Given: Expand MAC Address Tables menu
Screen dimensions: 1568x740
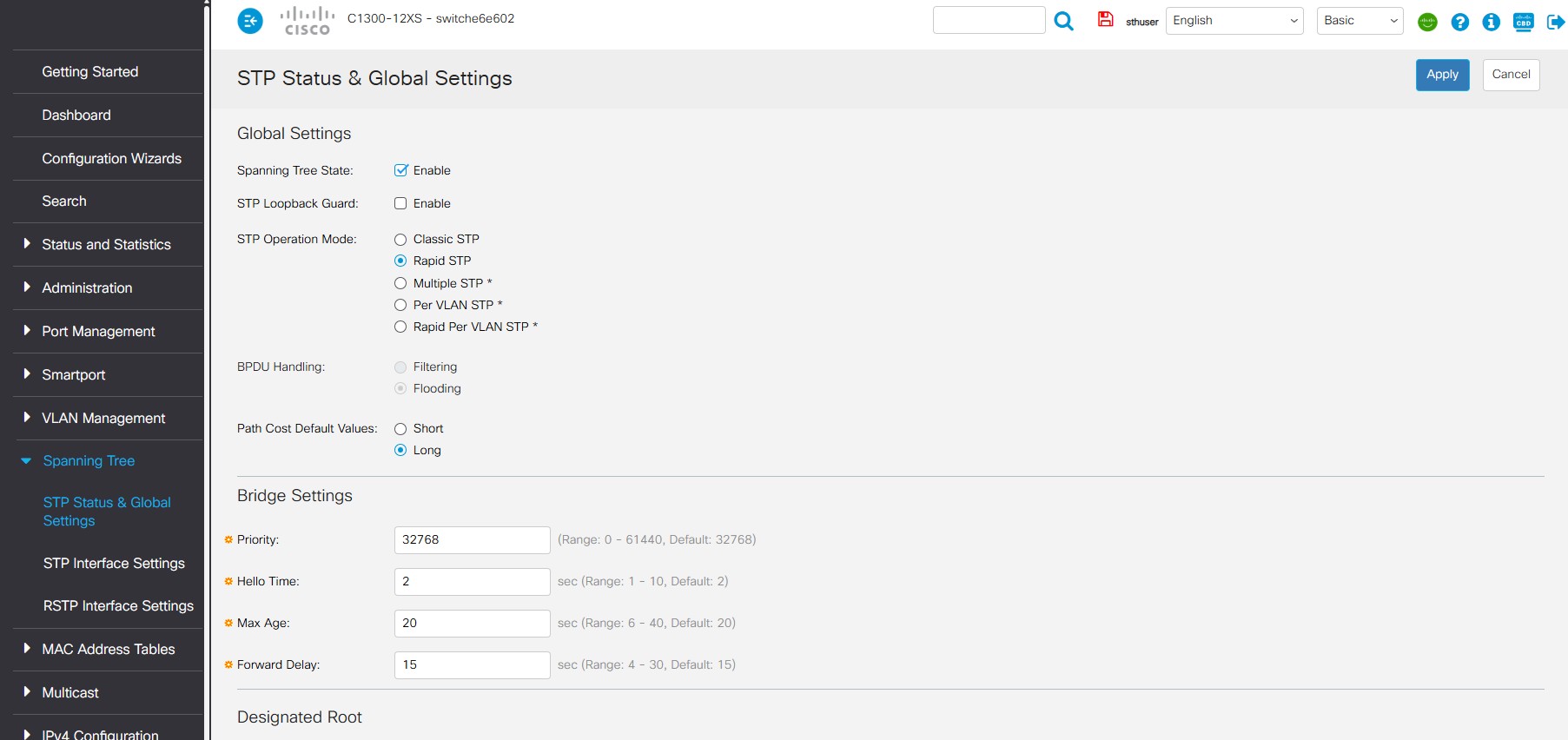Looking at the screenshot, I should pyautogui.click(x=108, y=650).
